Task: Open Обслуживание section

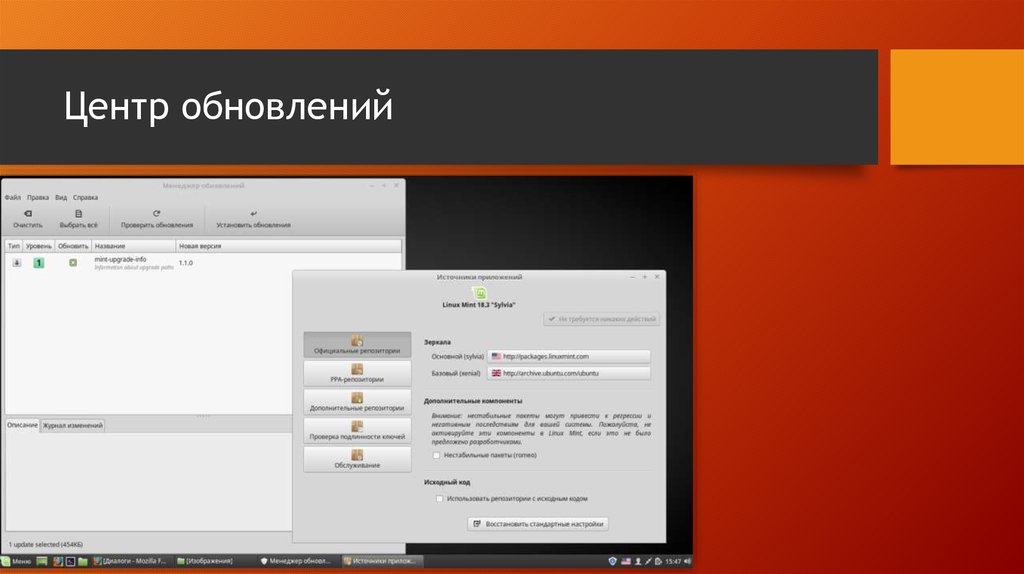Action: coord(357,460)
